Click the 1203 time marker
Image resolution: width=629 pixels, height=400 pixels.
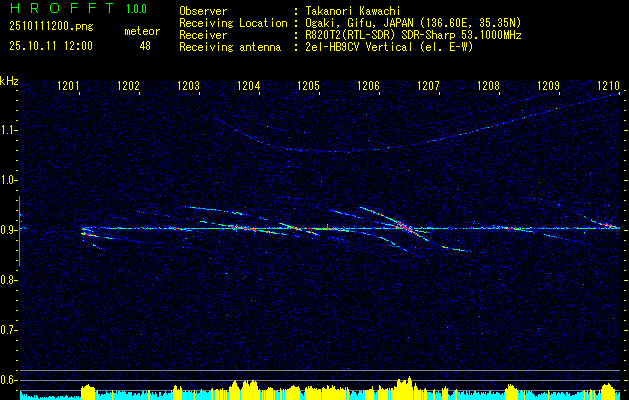189,85
